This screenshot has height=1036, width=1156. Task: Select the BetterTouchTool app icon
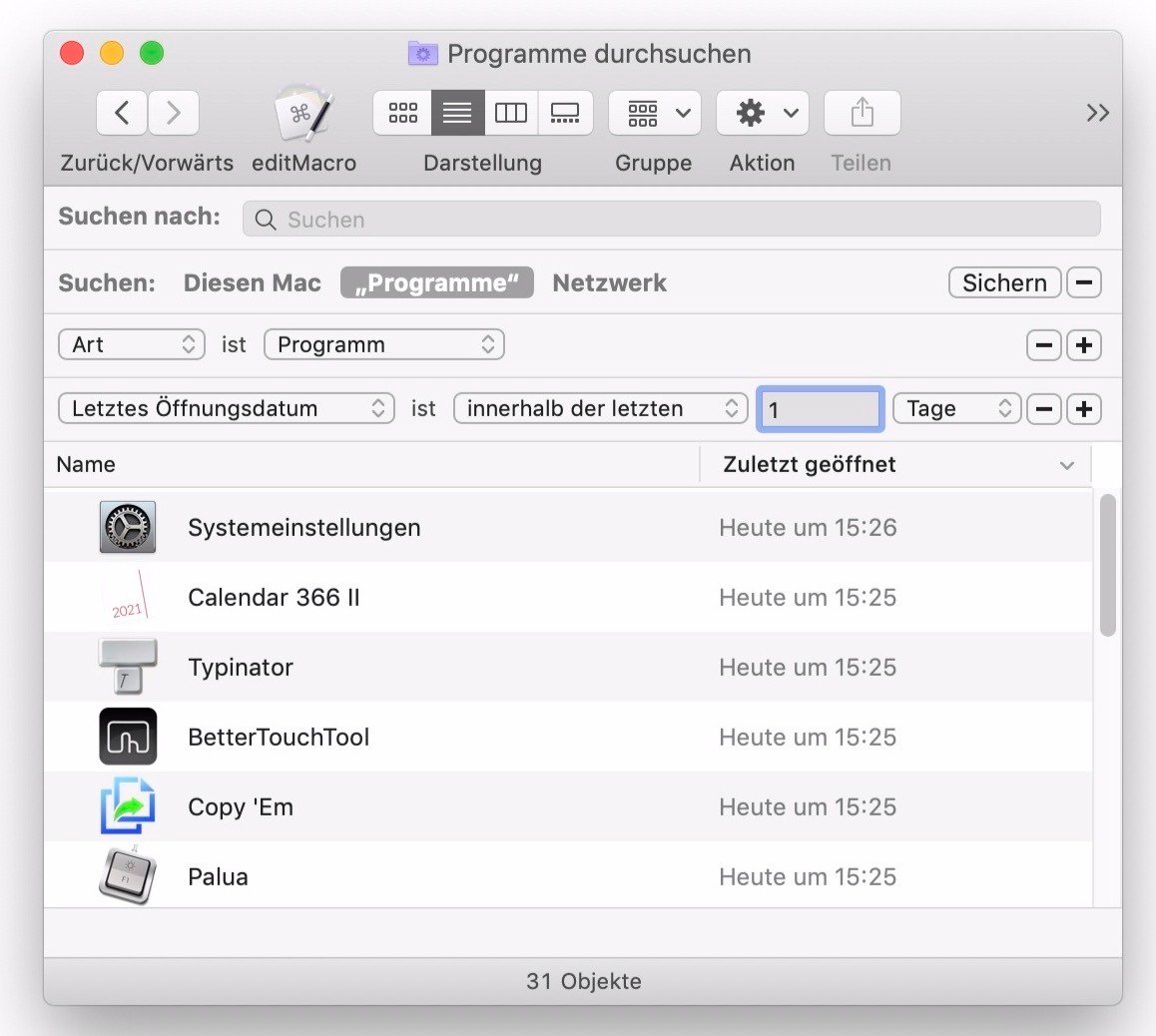coord(128,737)
